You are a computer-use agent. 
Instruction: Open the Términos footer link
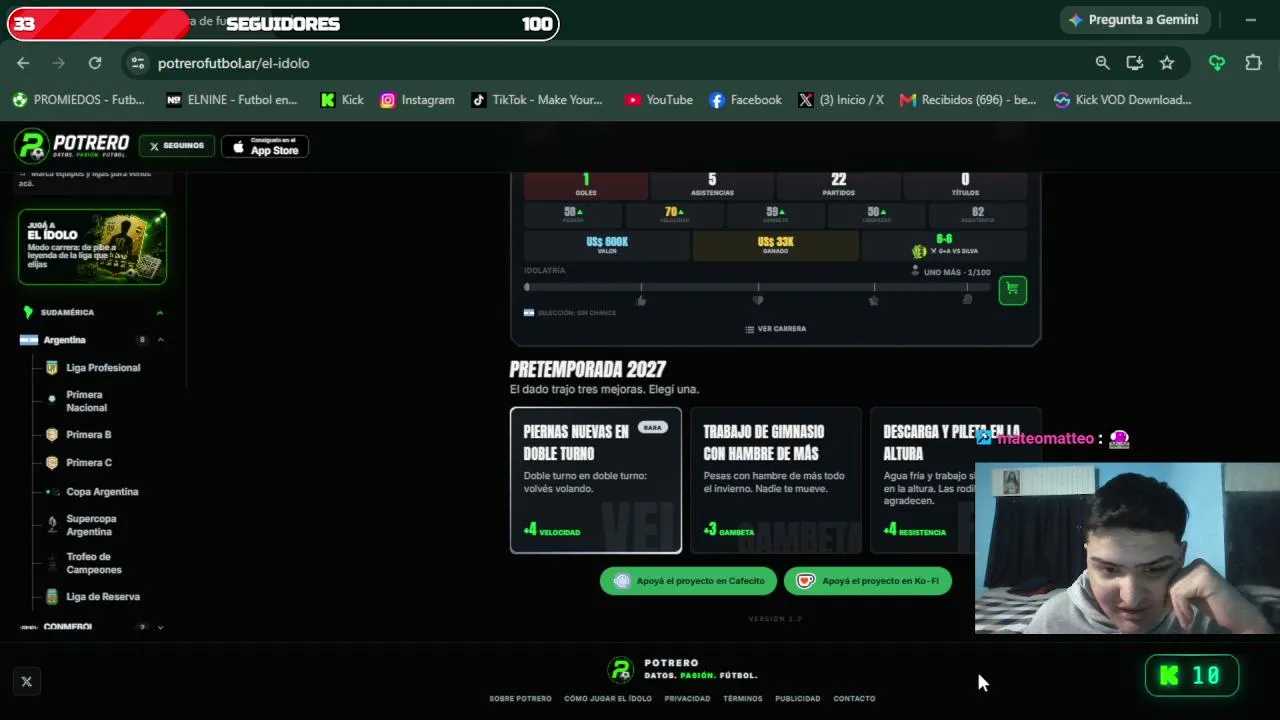pyautogui.click(x=743, y=699)
